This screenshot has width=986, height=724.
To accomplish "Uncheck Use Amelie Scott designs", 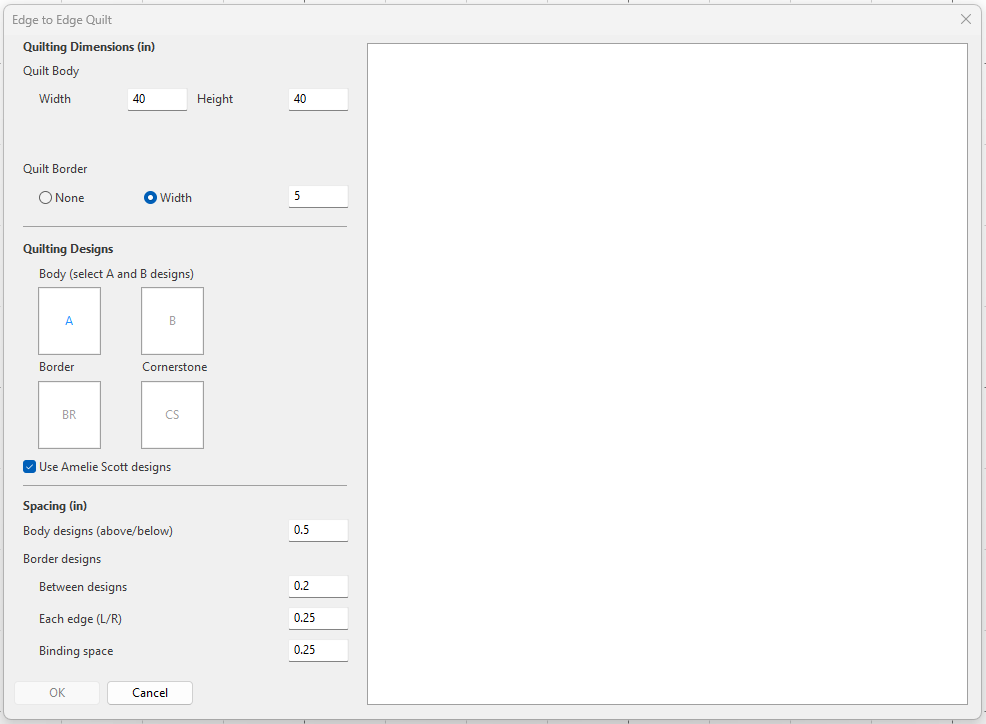I will (x=30, y=467).
